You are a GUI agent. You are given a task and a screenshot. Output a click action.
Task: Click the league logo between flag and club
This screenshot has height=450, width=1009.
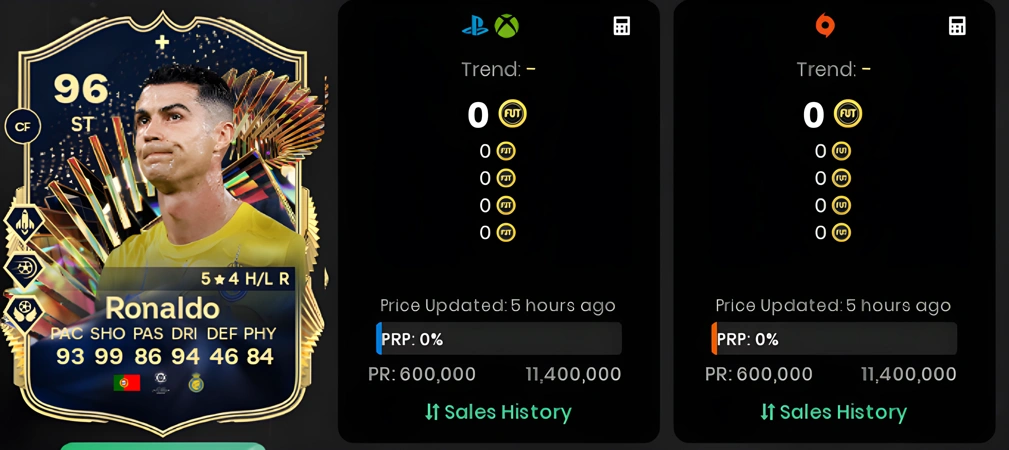click(161, 383)
